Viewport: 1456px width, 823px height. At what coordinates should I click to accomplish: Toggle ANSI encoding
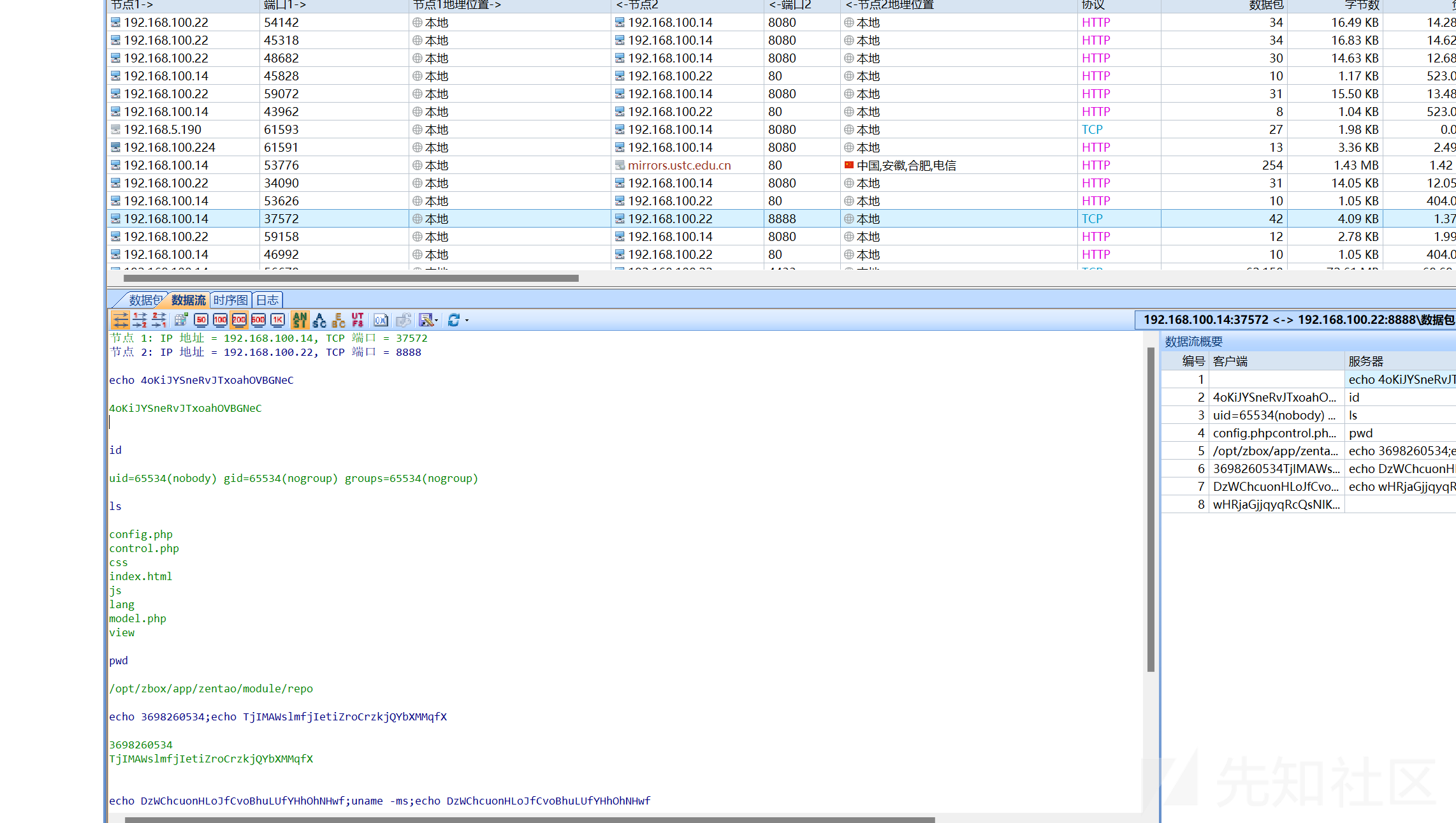(300, 320)
